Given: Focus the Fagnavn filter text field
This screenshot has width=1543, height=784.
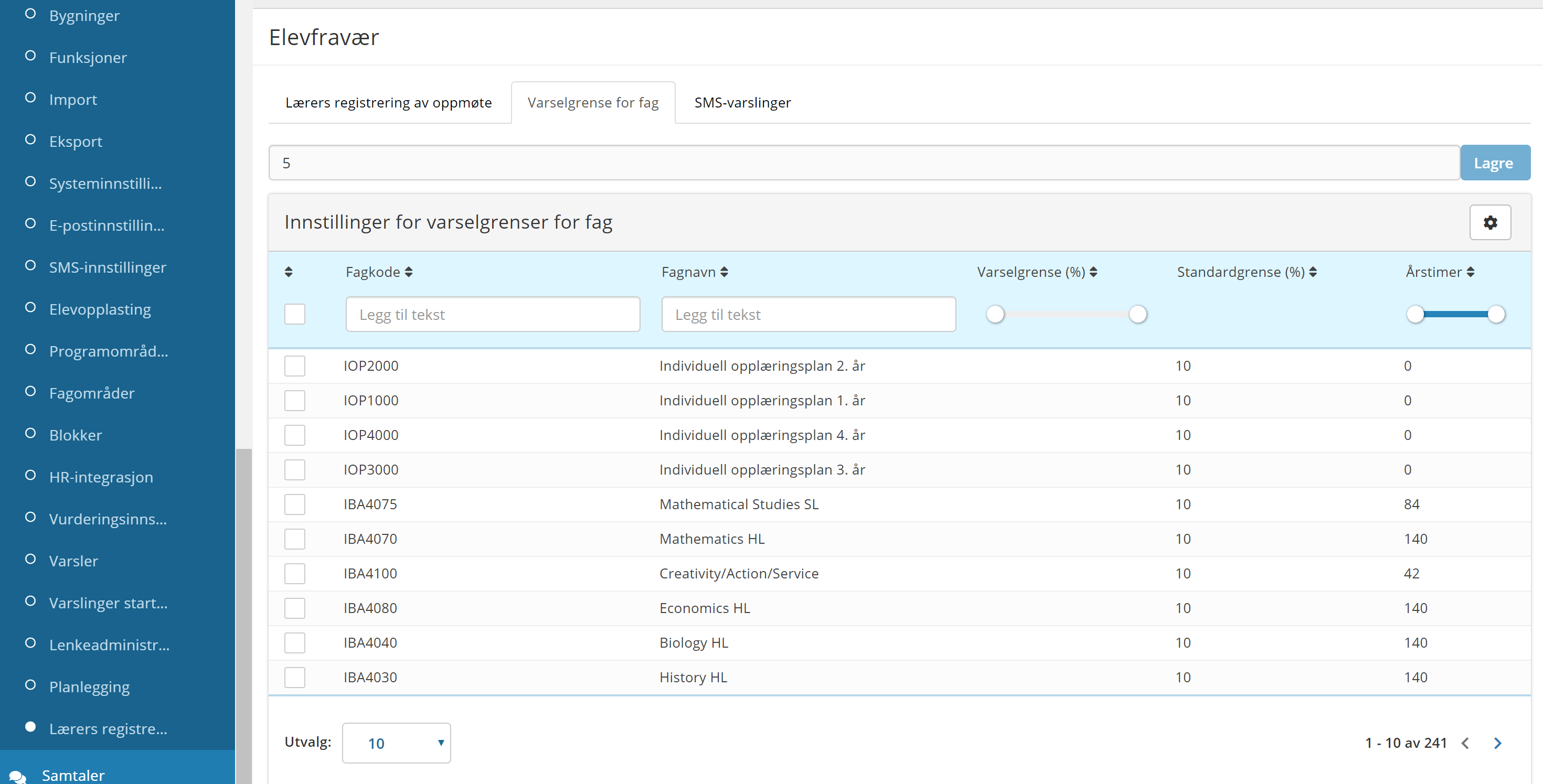Looking at the screenshot, I should point(808,314).
